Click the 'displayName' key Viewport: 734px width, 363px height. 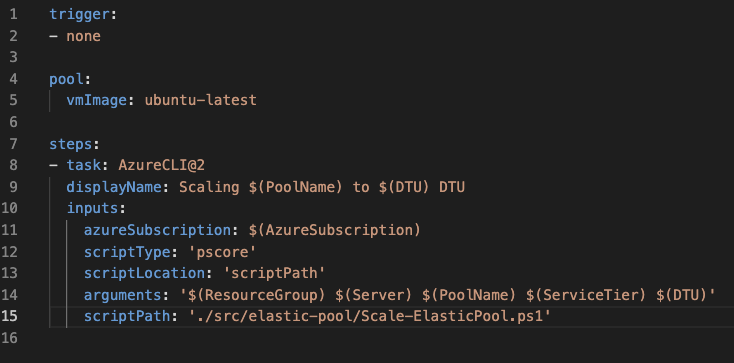pyautogui.click(x=114, y=187)
